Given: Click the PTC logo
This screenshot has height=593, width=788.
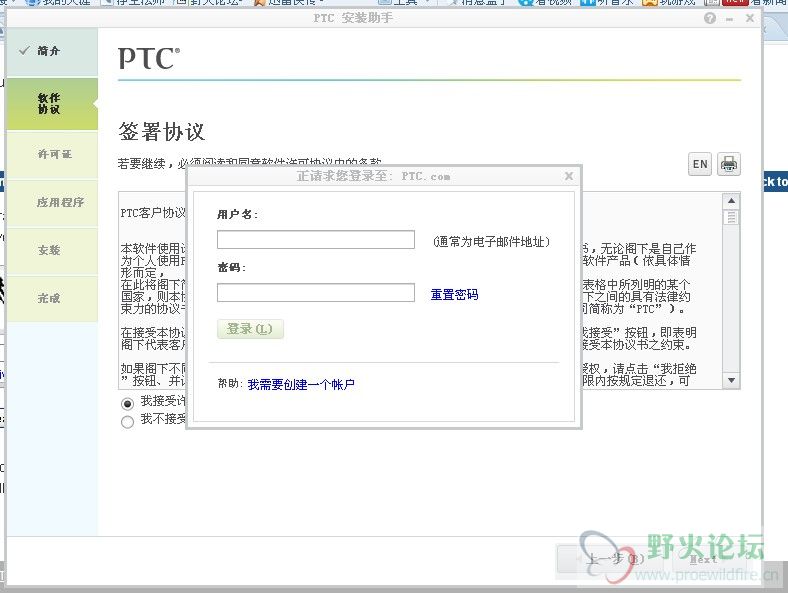Looking at the screenshot, I should (149, 59).
